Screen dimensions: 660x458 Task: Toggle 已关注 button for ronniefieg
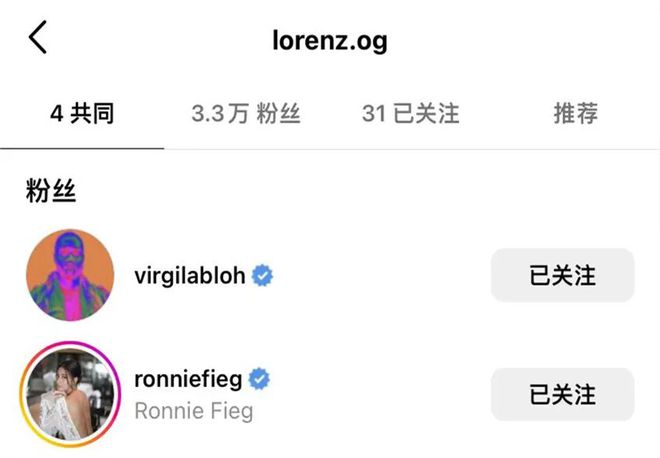point(562,394)
